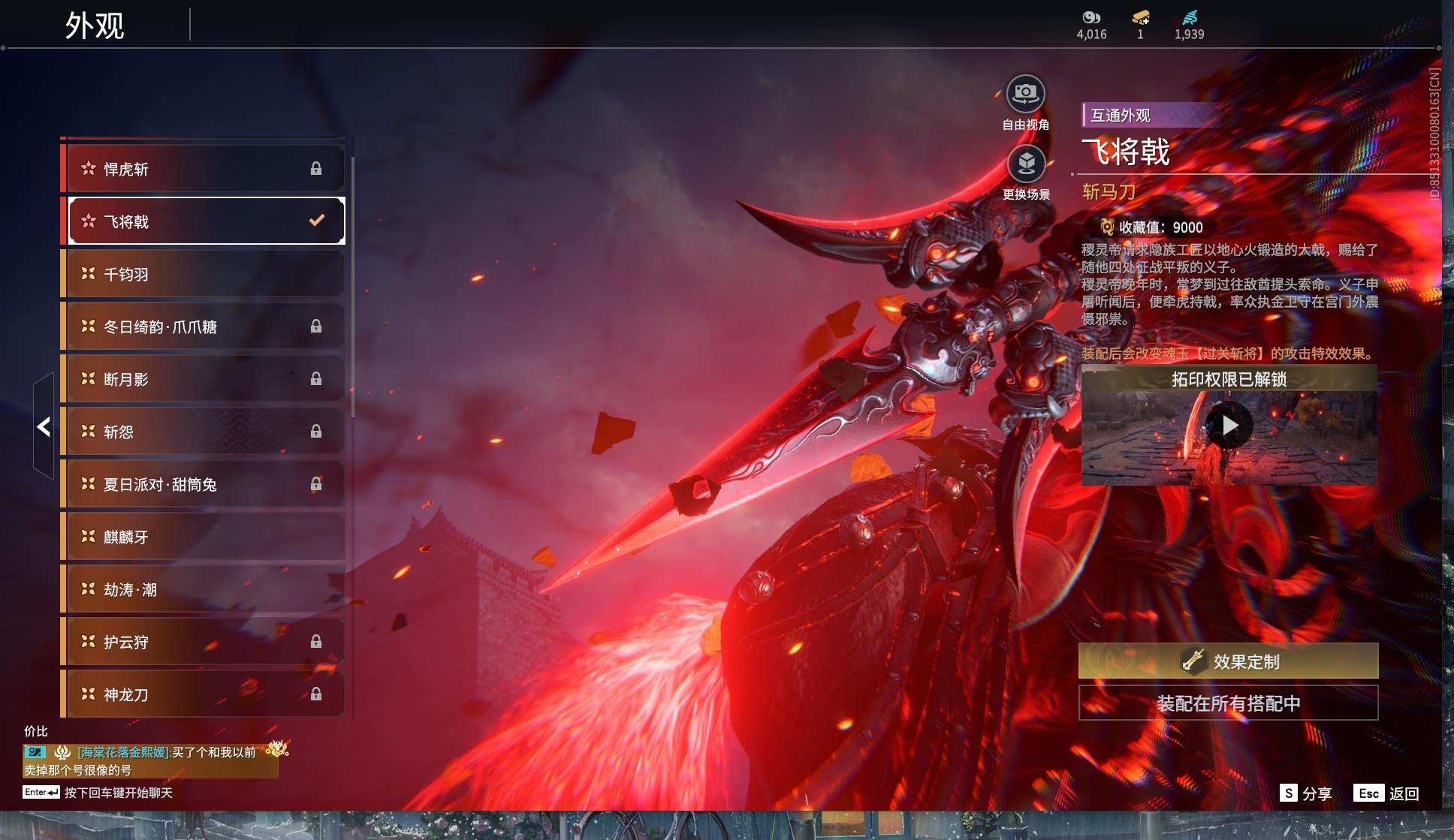Image resolution: width=1454 pixels, height=840 pixels.
Task: Play the 飞将戟 preview video
Action: click(1229, 425)
